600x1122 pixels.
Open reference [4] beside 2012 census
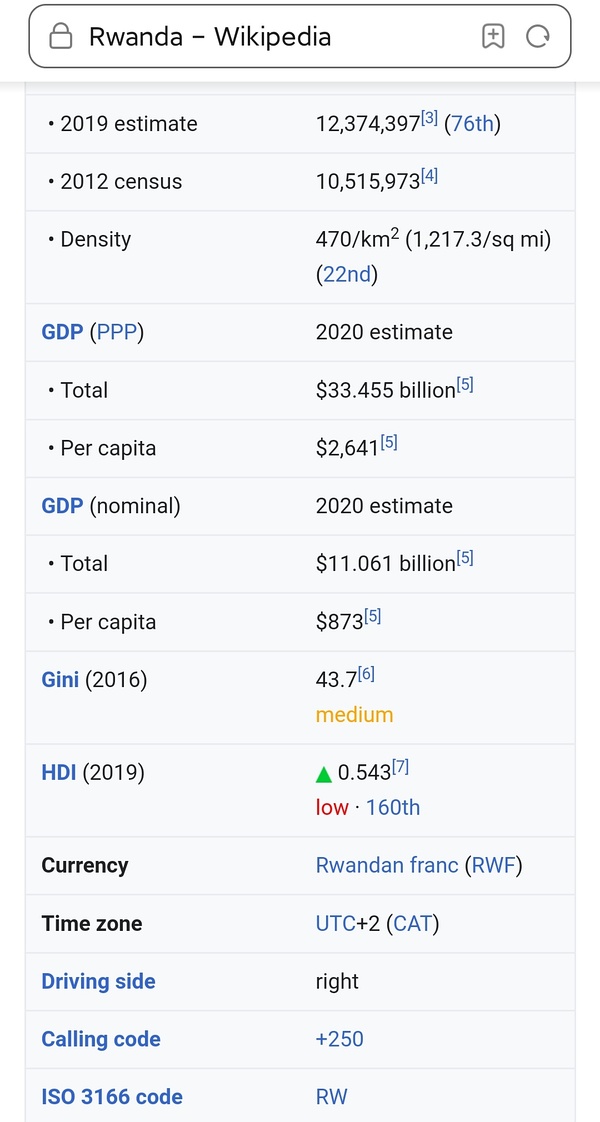point(429,177)
